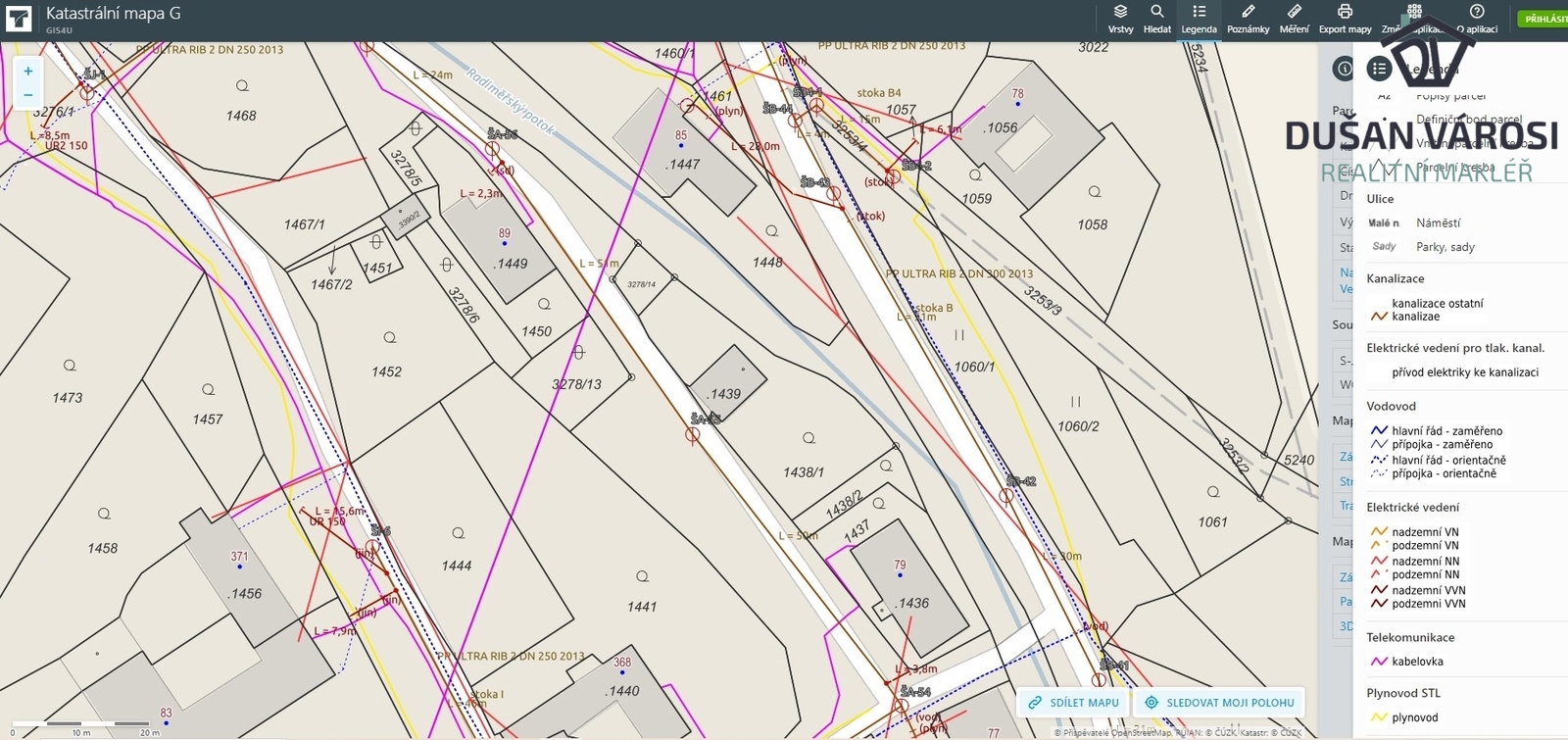Zoom in with the plus button
Viewport: 1568px width, 740px height.
pyautogui.click(x=28, y=72)
